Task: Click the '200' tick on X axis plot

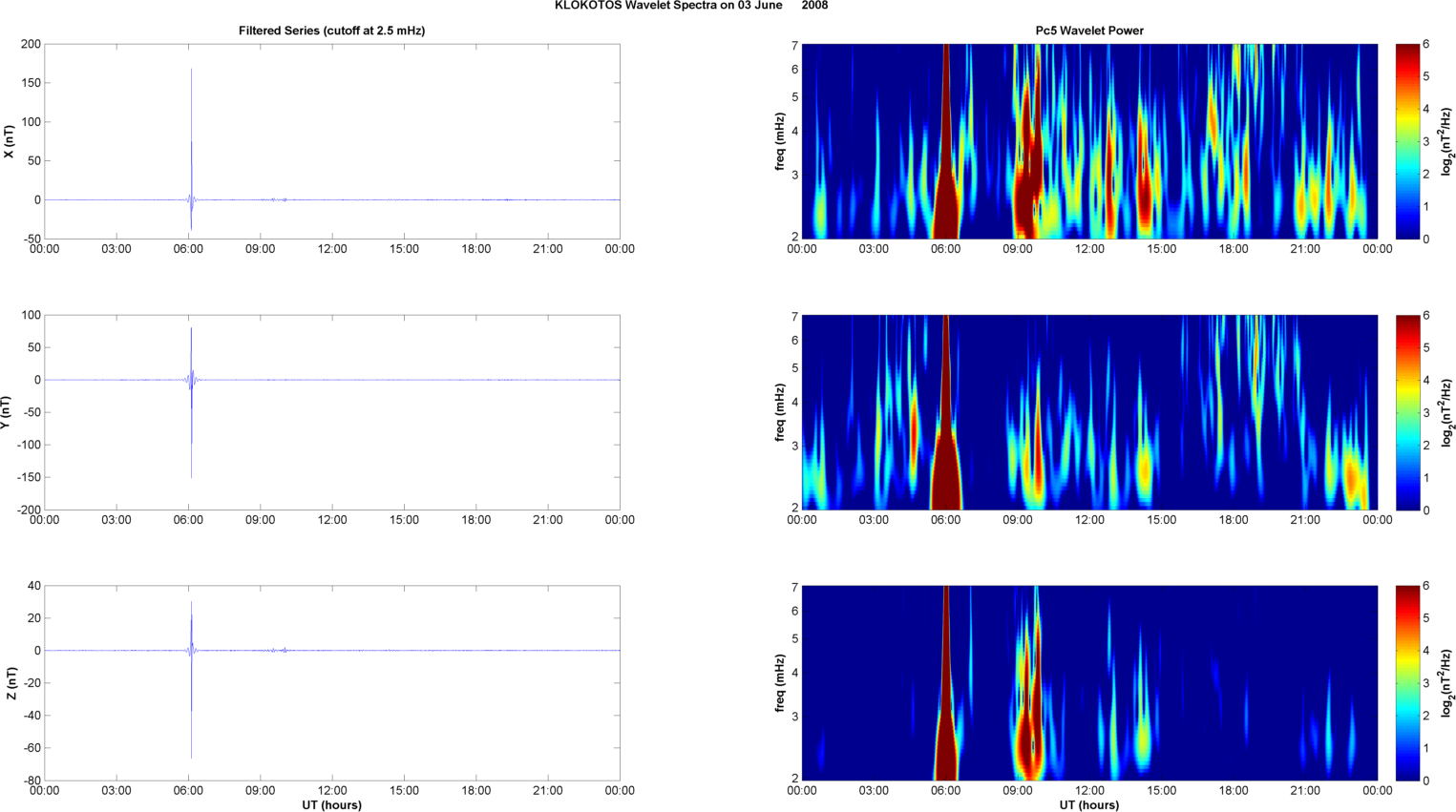Action: pyautogui.click(x=31, y=45)
